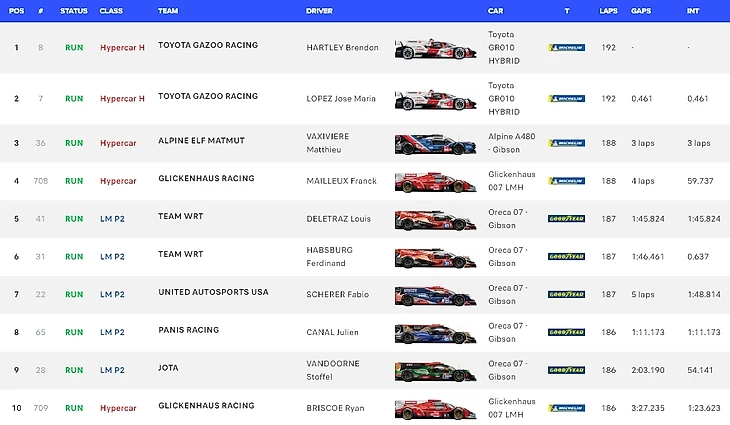Click LM P2 class in SCHERER row
The image size is (730, 425).
[x=112, y=294]
